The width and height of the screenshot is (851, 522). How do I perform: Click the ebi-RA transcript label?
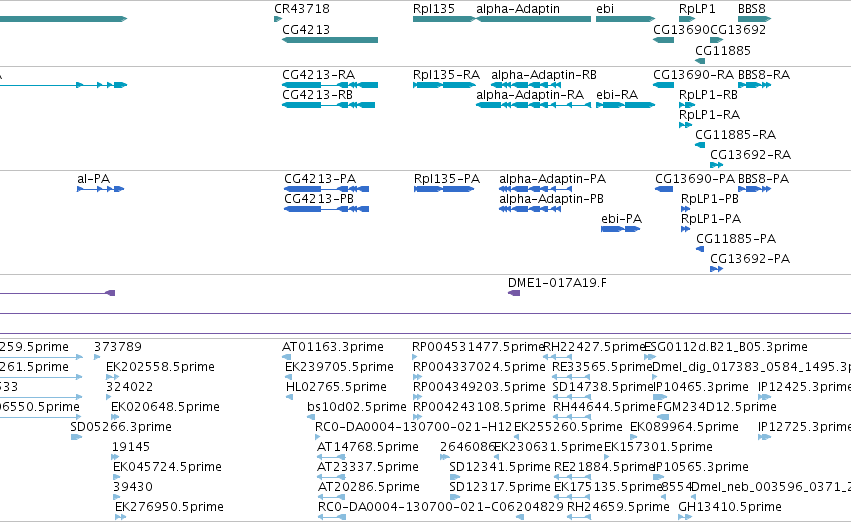point(617,94)
